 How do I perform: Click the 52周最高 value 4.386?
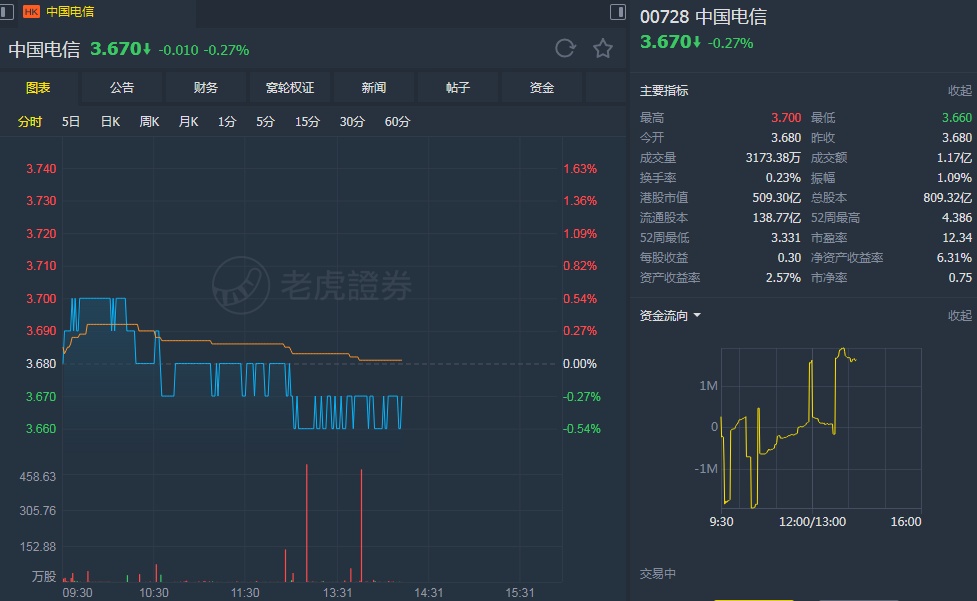(956, 217)
